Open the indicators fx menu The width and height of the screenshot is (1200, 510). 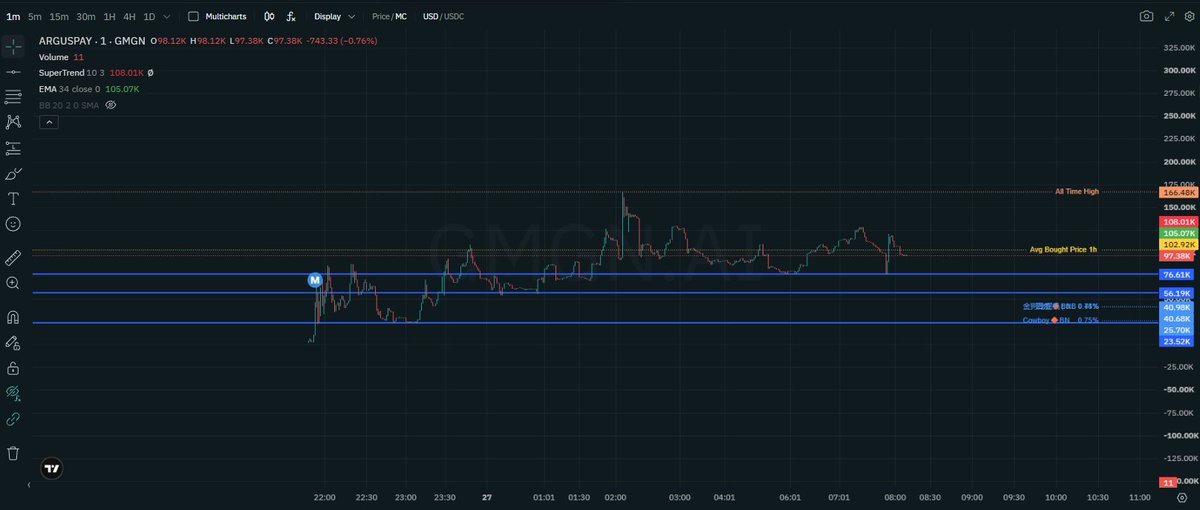pyautogui.click(x=290, y=16)
